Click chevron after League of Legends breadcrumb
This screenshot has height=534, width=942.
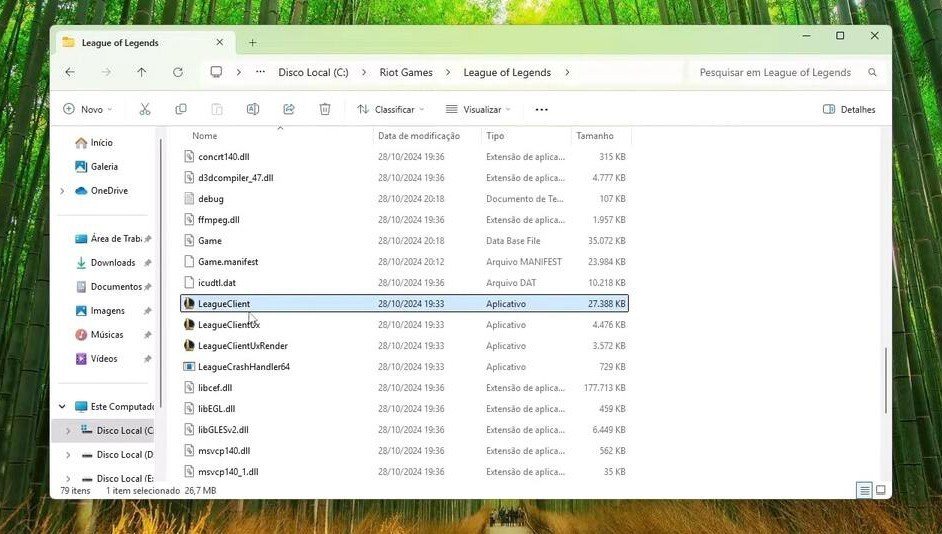(567, 72)
